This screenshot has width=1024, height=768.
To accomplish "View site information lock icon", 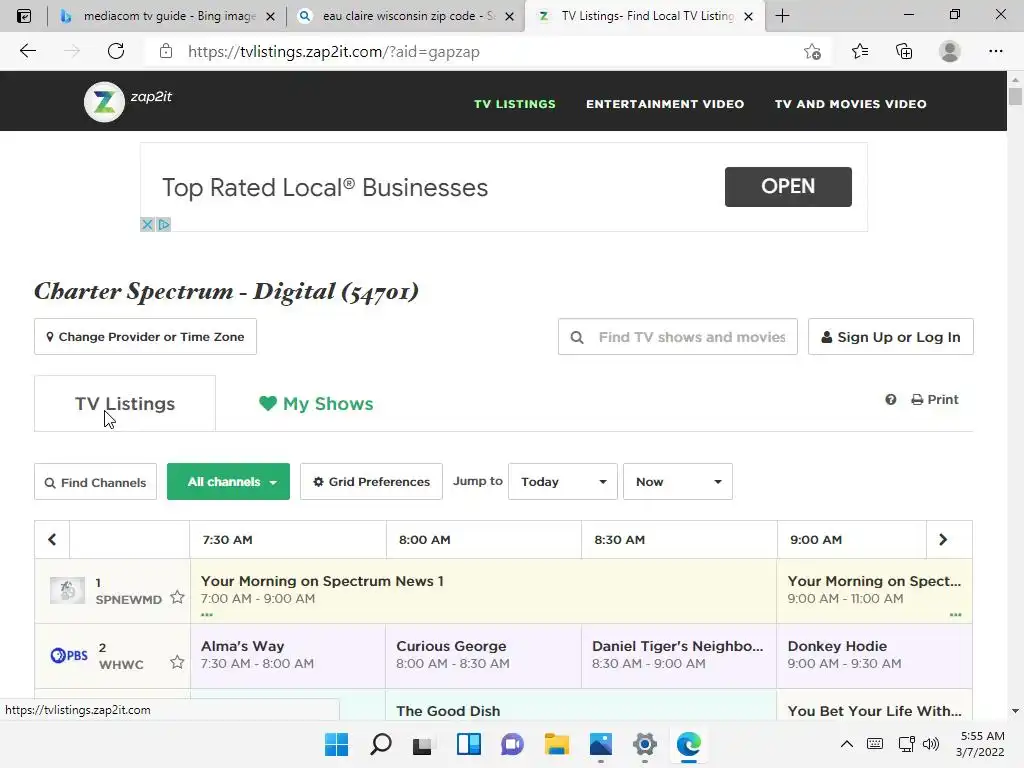I will coord(166,51).
